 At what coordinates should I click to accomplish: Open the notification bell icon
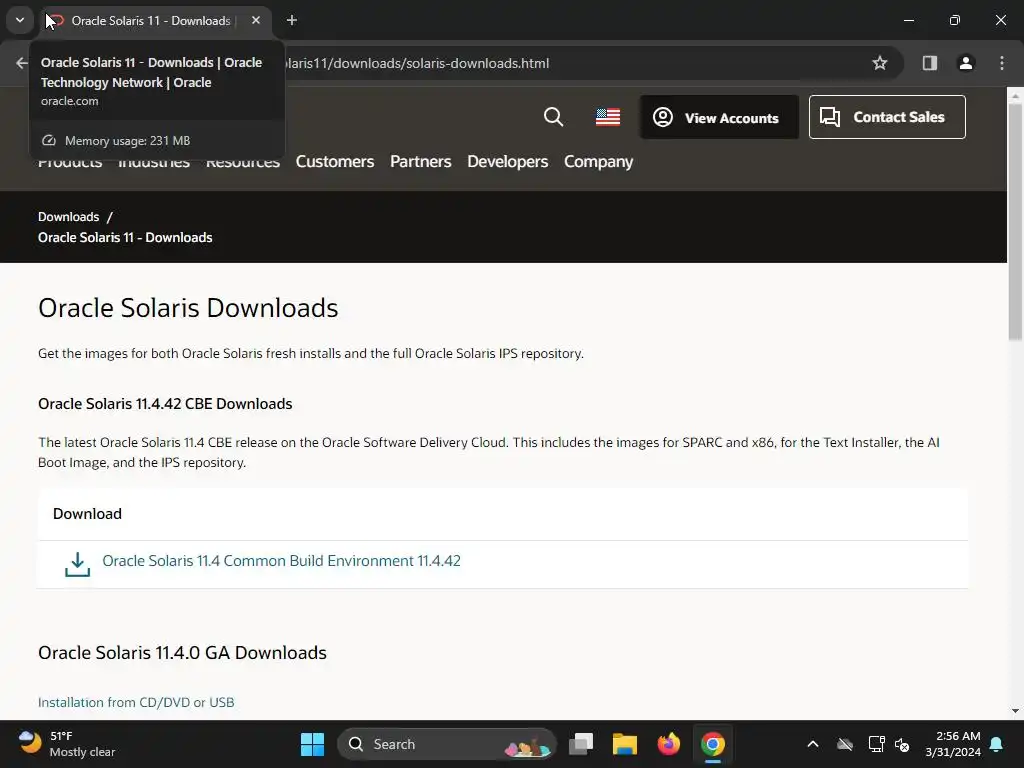[997, 744]
